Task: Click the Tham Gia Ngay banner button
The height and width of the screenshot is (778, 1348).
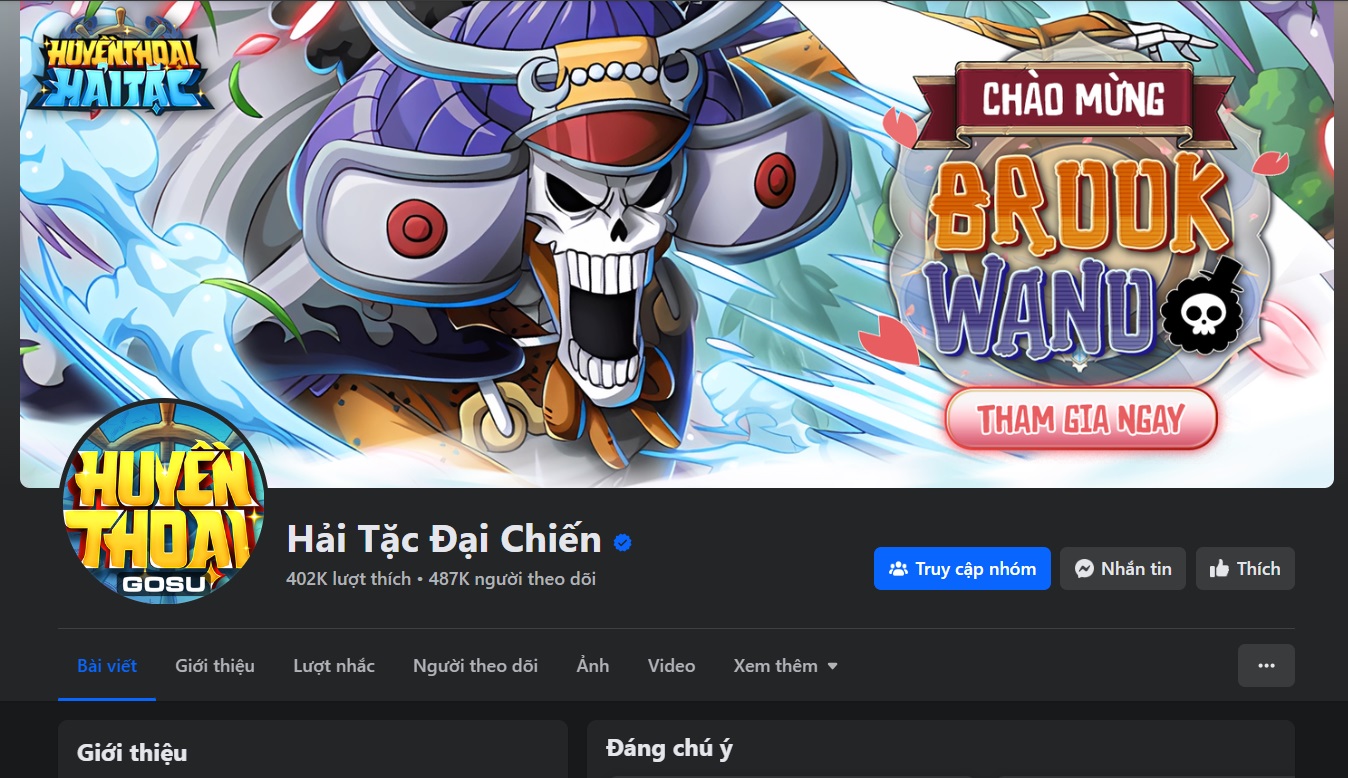Action: click(x=1081, y=418)
